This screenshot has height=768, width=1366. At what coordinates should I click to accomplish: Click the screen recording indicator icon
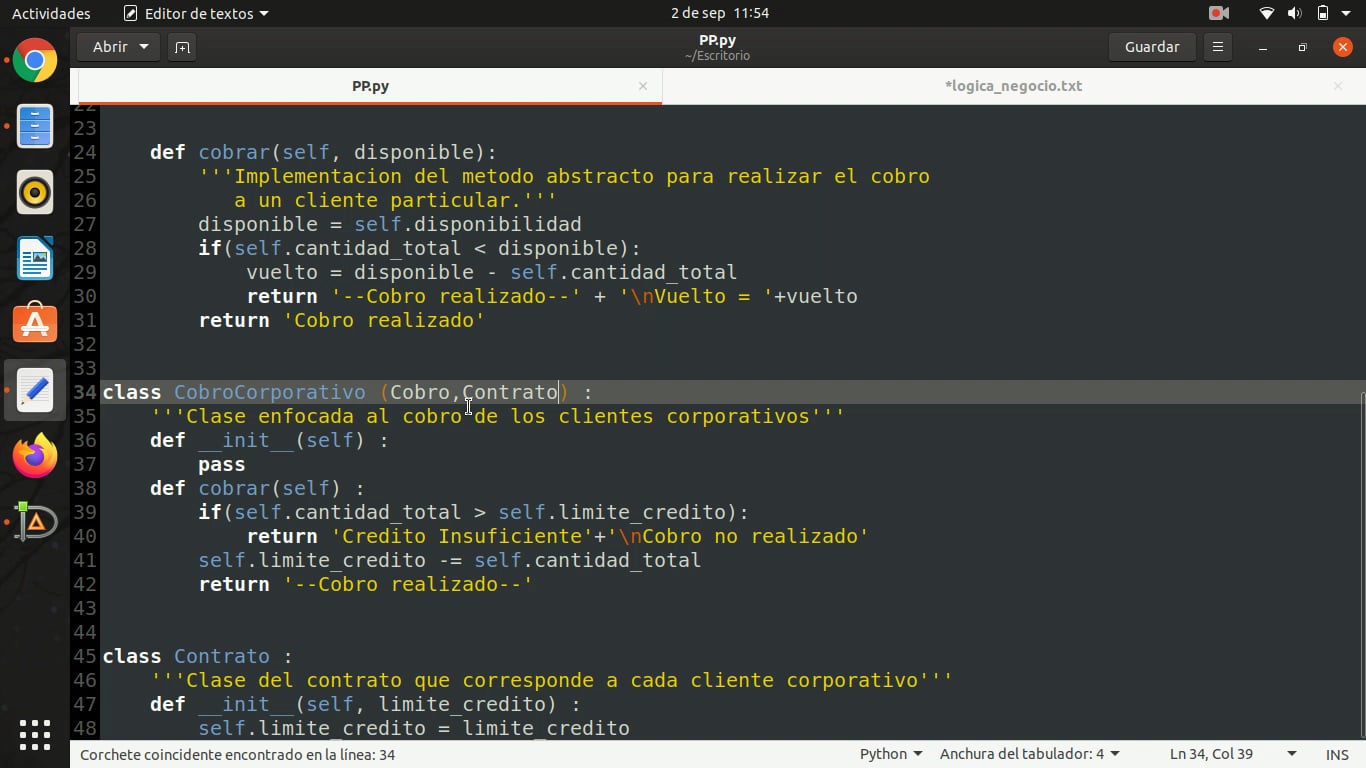click(x=1219, y=13)
